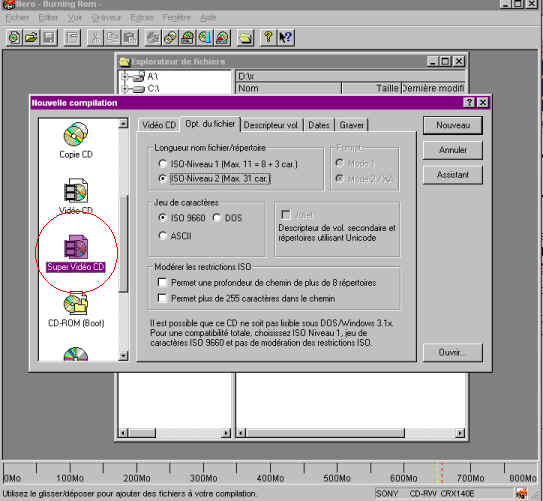The width and height of the screenshot is (543, 501).
Task: Expand the A:\ drive in file explorer tree
Action: tap(125, 76)
